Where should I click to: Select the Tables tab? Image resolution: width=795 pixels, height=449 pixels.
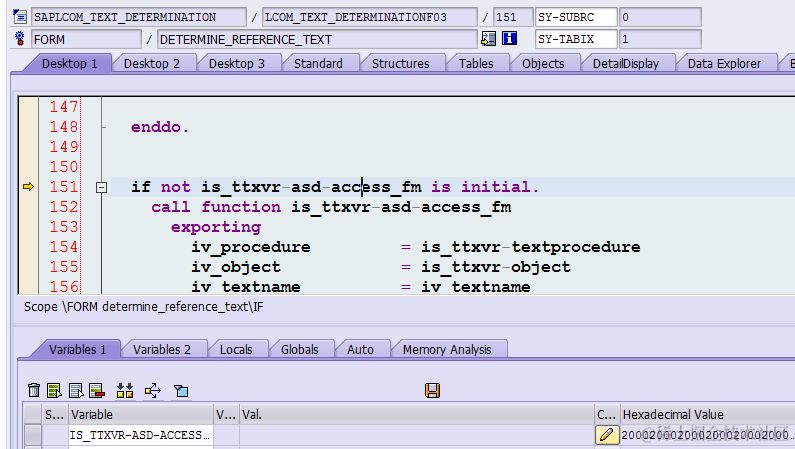pos(476,63)
